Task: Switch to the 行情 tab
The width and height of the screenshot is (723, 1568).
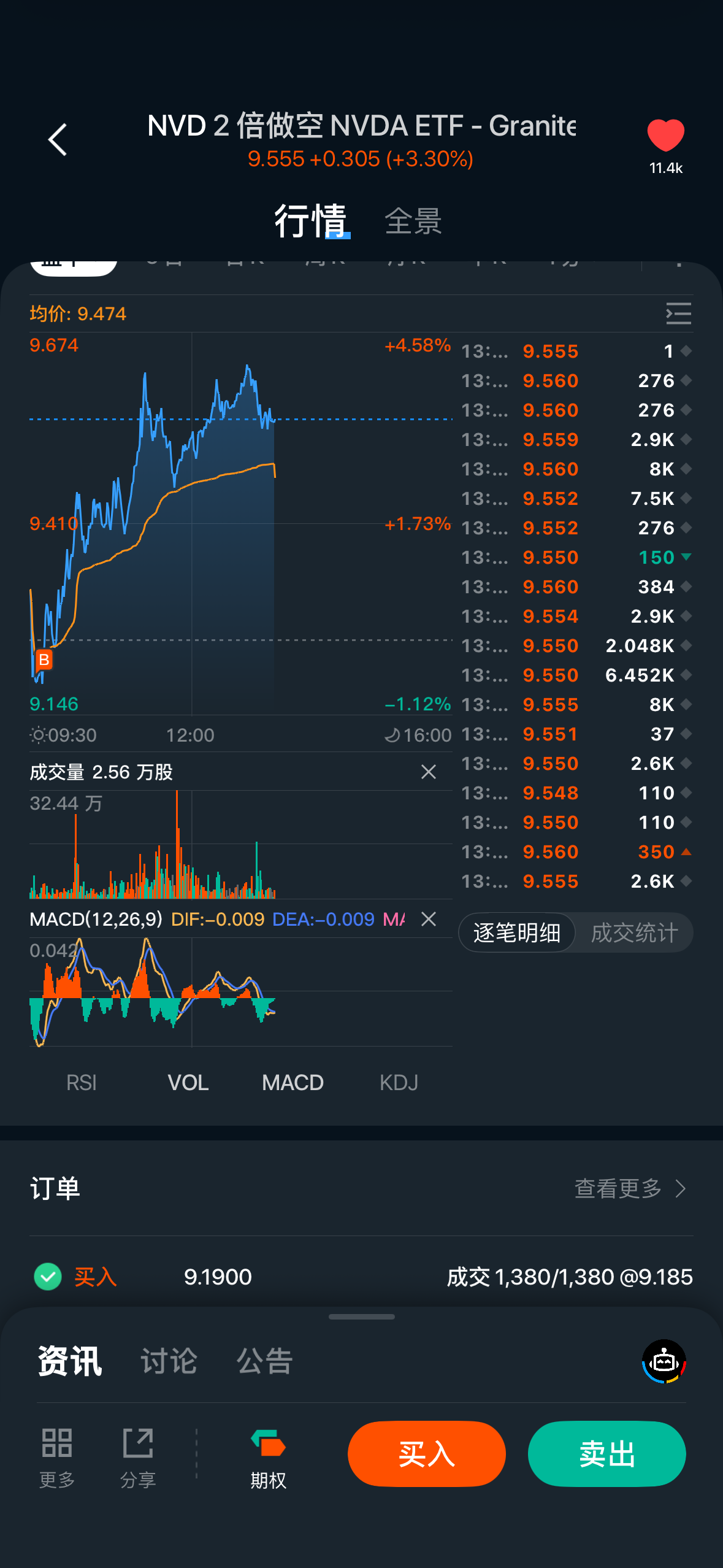Action: click(x=311, y=220)
